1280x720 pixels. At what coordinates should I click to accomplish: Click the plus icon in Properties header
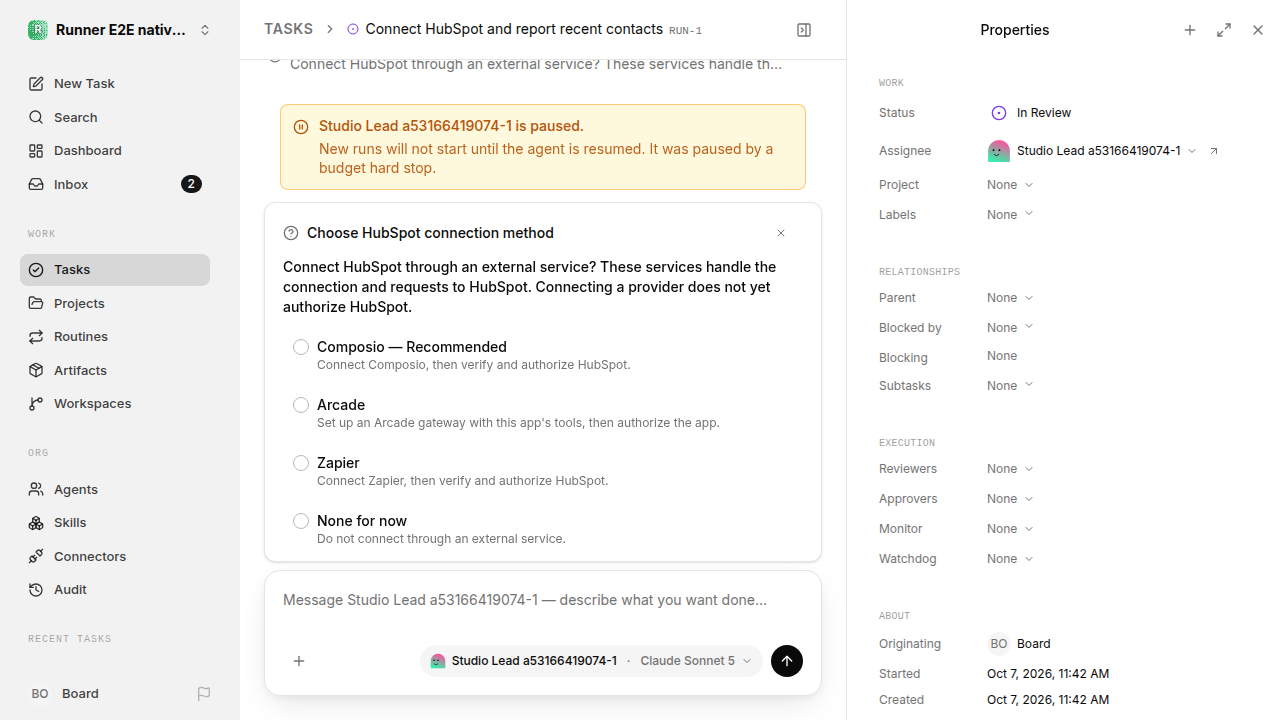pyautogui.click(x=1190, y=30)
